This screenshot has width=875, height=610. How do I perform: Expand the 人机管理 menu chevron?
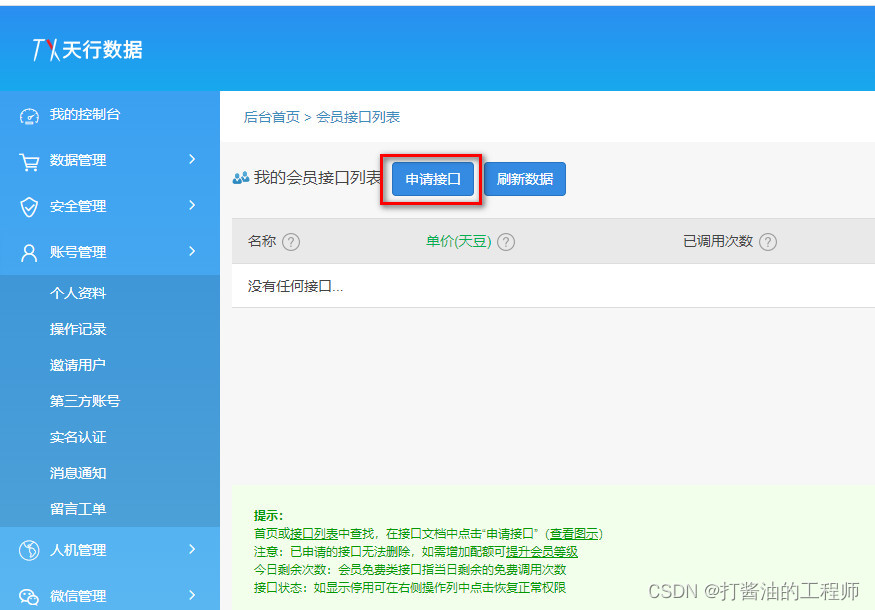click(x=192, y=549)
